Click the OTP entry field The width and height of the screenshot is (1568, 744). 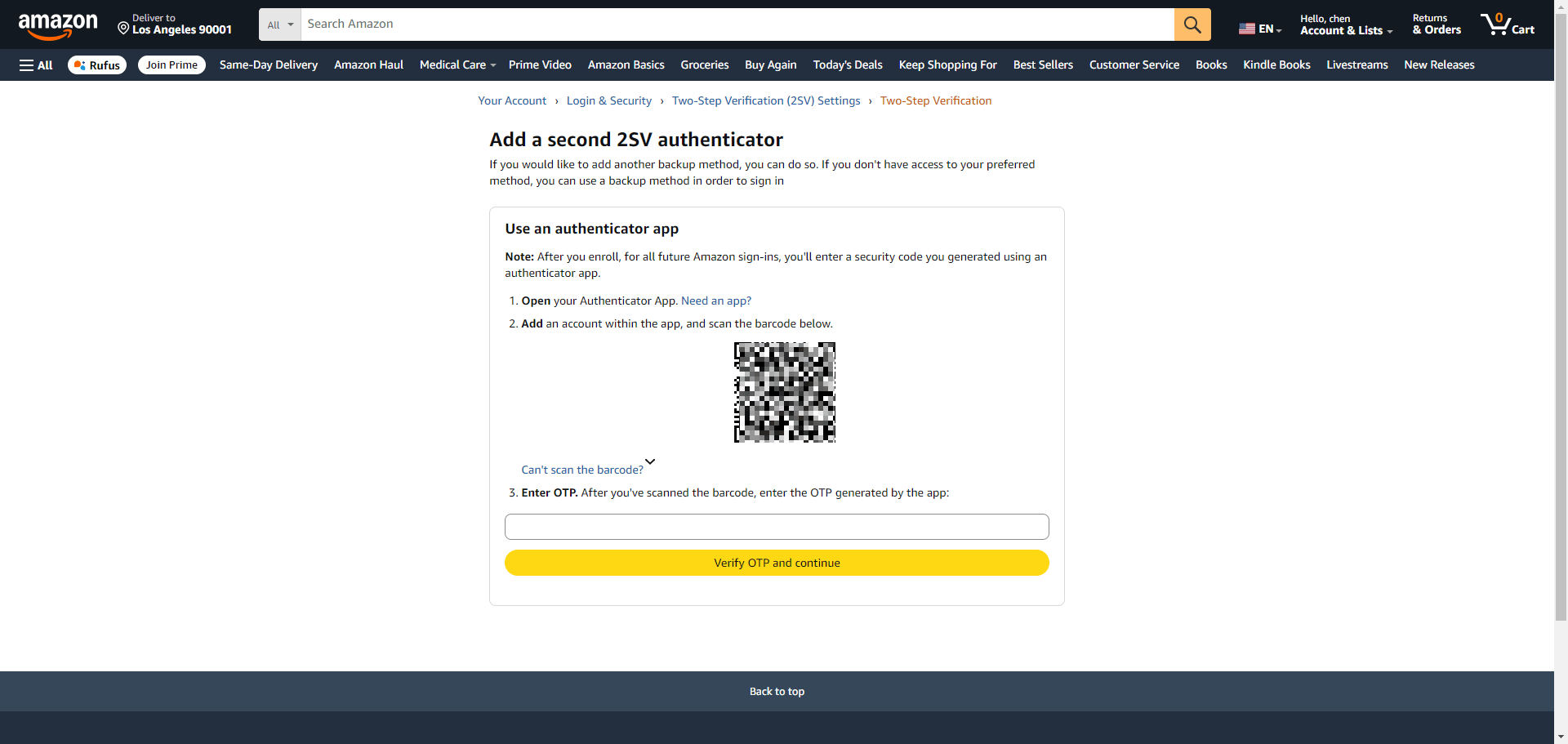coord(777,527)
